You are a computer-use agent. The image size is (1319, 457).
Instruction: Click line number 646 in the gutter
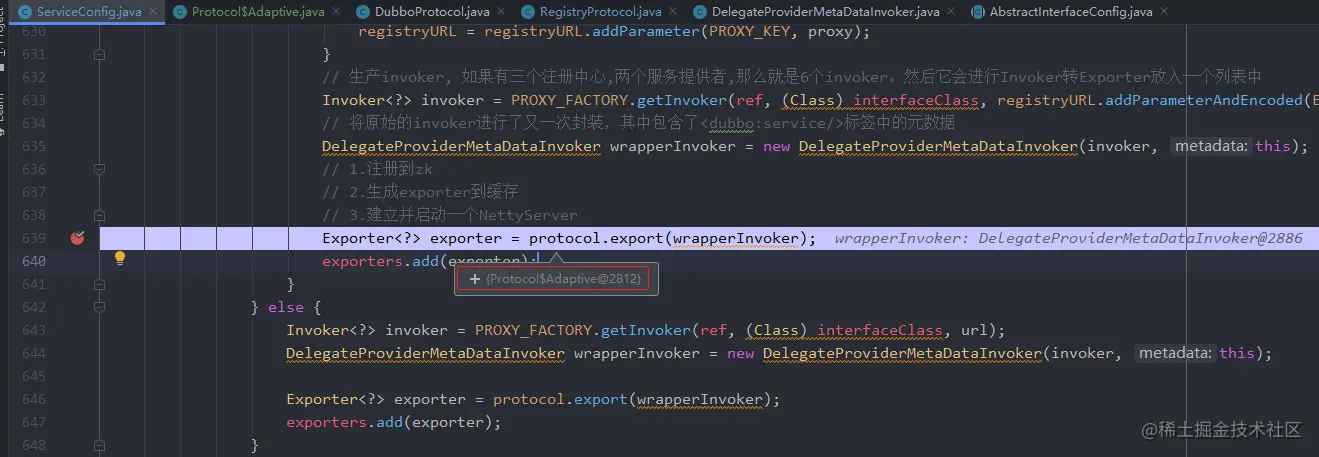(x=34, y=399)
